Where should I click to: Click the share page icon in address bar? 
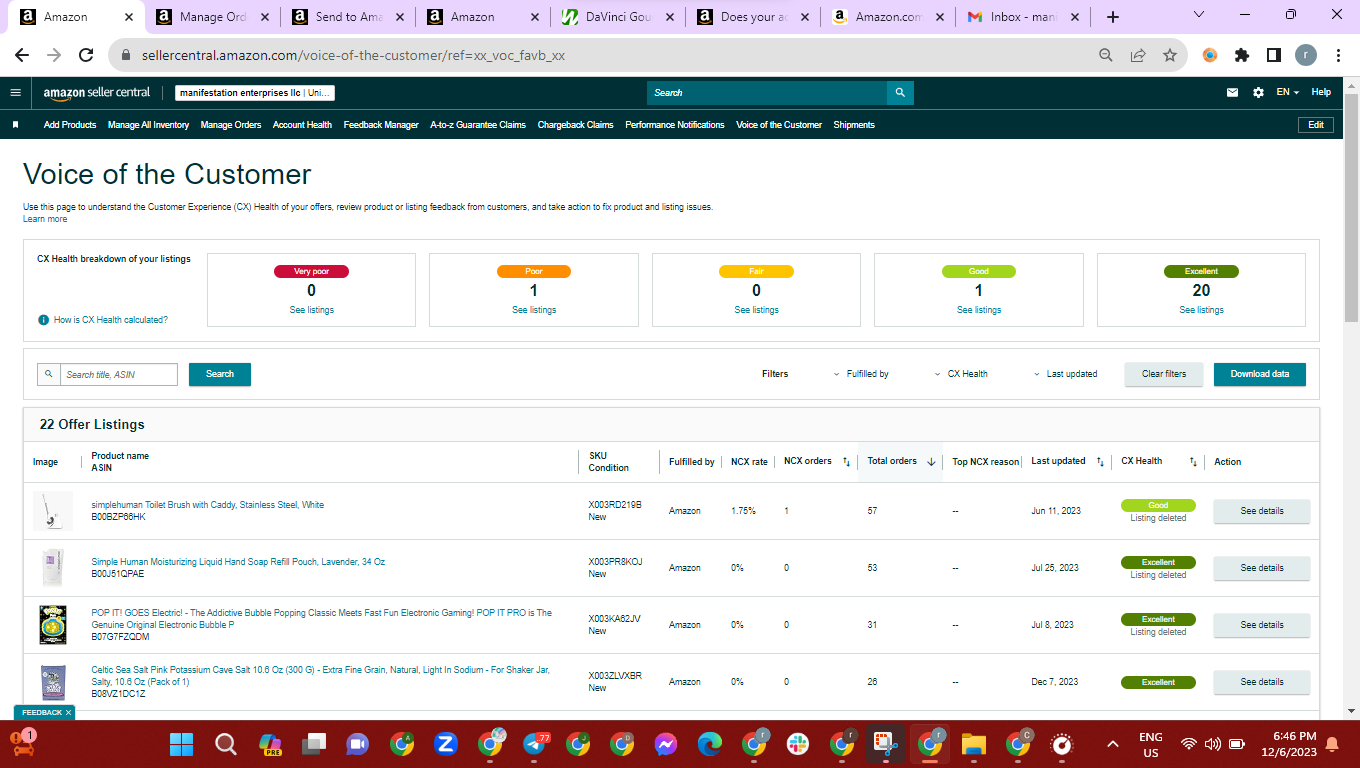click(1138, 56)
